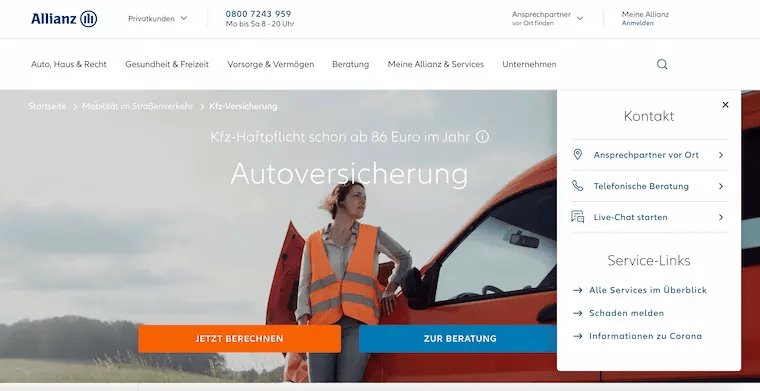The image size is (760, 391).
Task: Open the search magnifier icon
Action: pos(662,64)
